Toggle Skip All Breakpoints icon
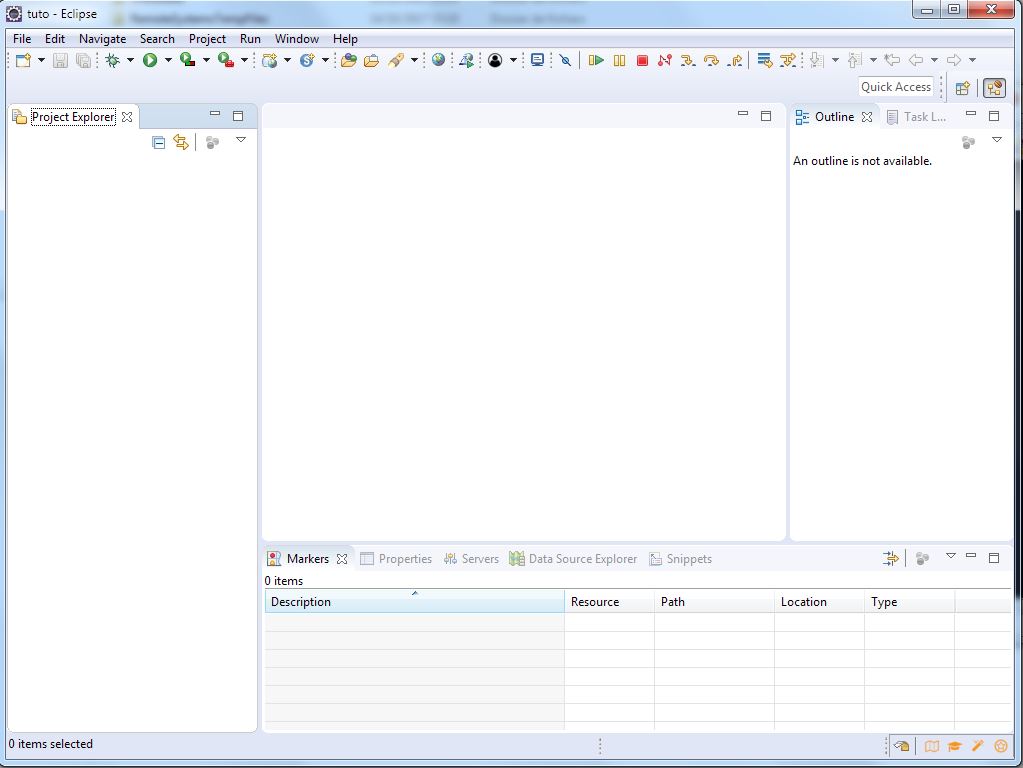Image resolution: width=1023 pixels, height=768 pixels. point(565,61)
